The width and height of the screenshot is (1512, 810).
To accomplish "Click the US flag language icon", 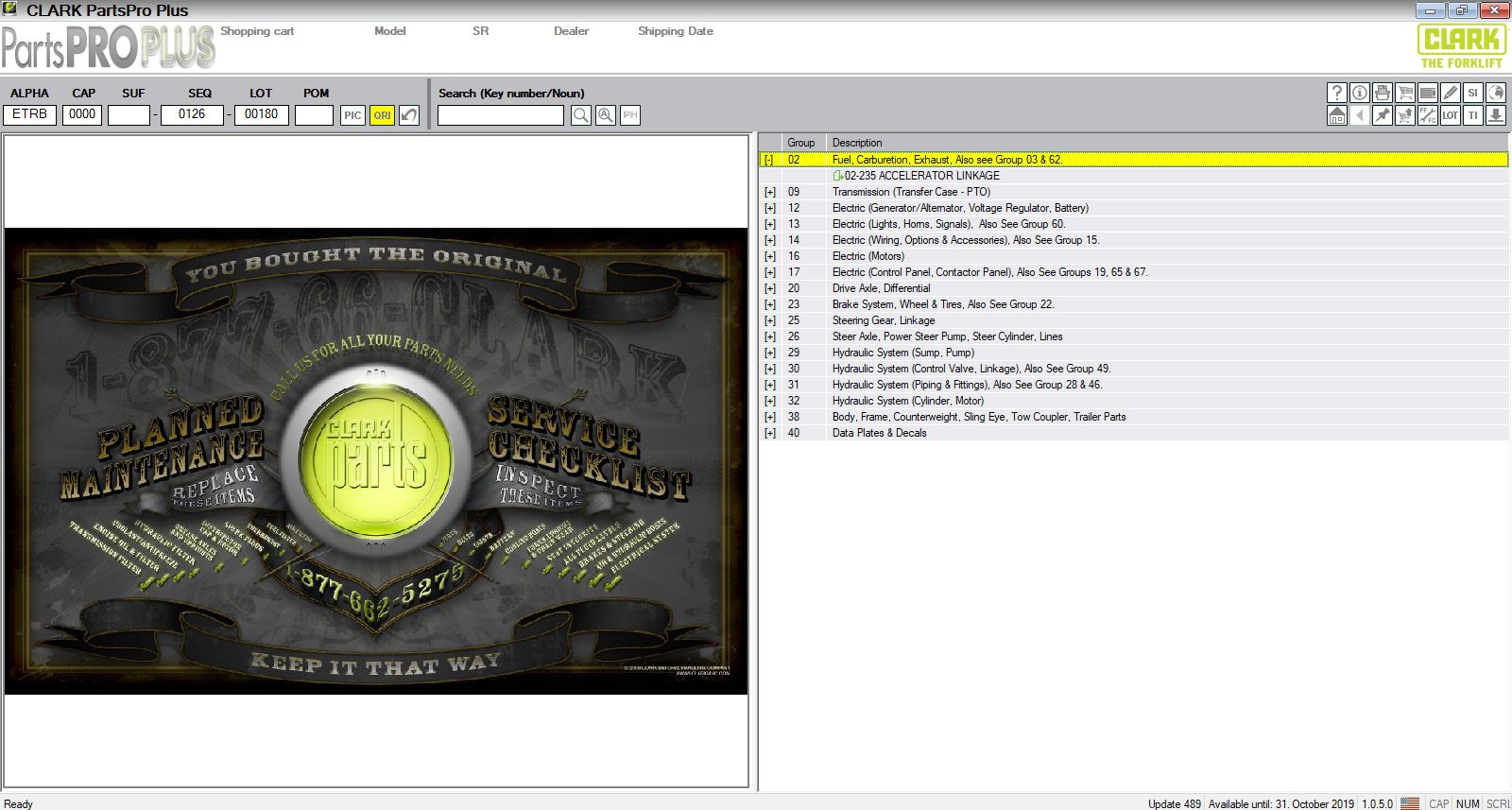I will (x=1410, y=803).
